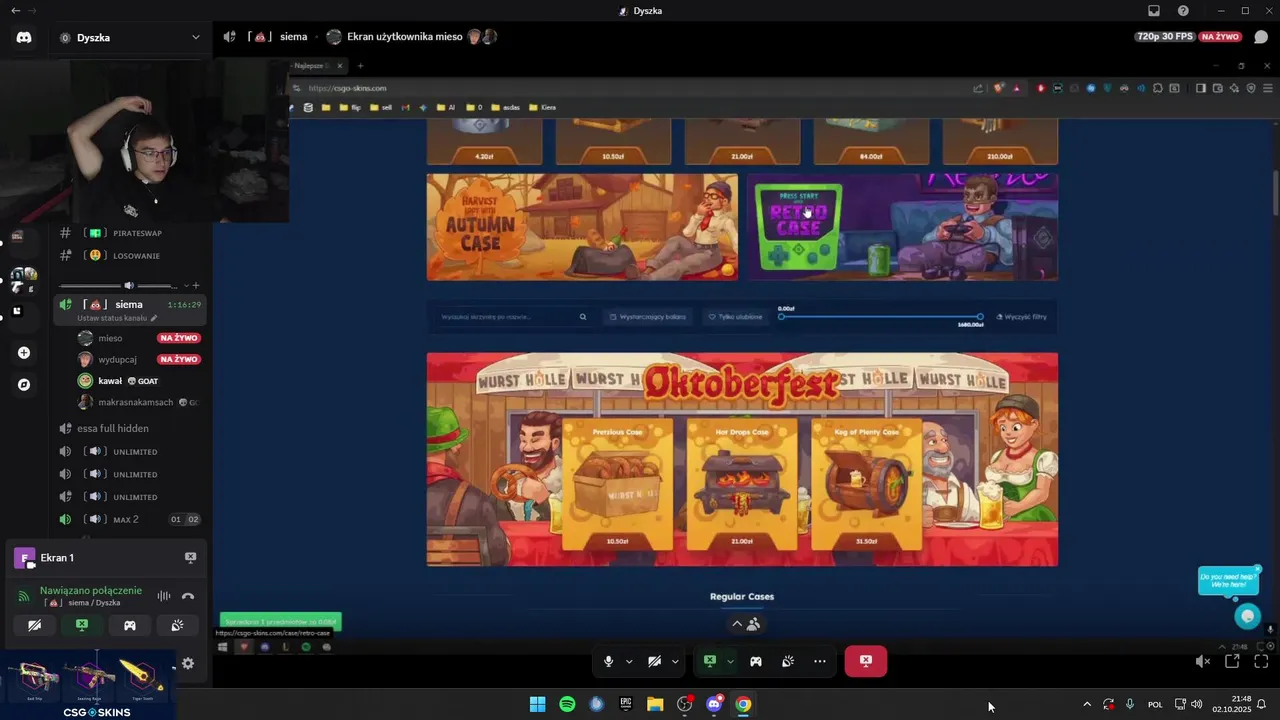1280x720 pixels.
Task: Open more options three-dots in call bar
Action: click(820, 661)
